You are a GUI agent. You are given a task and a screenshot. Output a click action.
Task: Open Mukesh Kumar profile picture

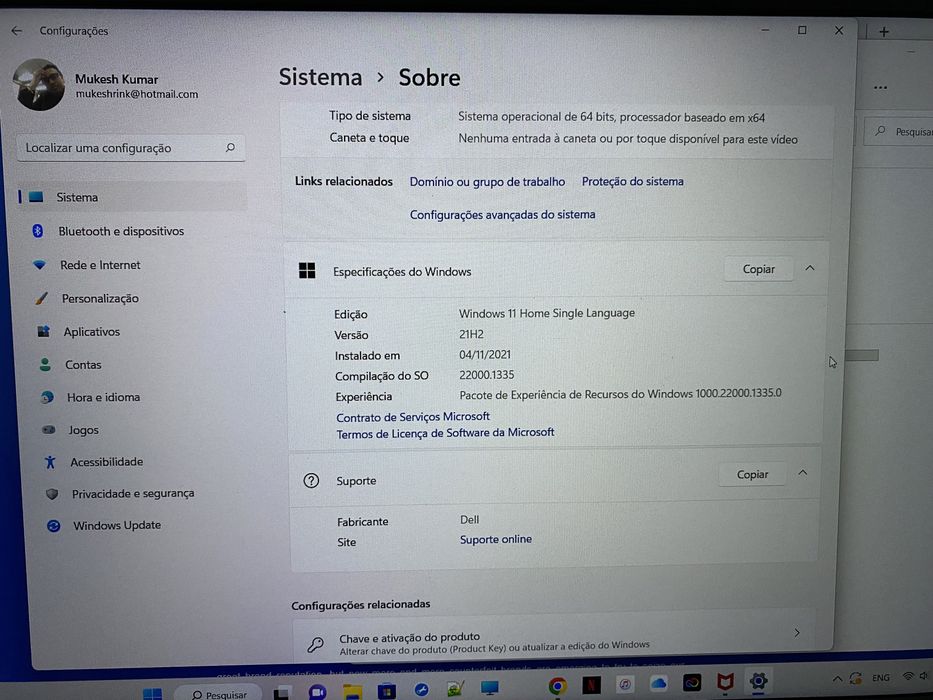coord(39,85)
